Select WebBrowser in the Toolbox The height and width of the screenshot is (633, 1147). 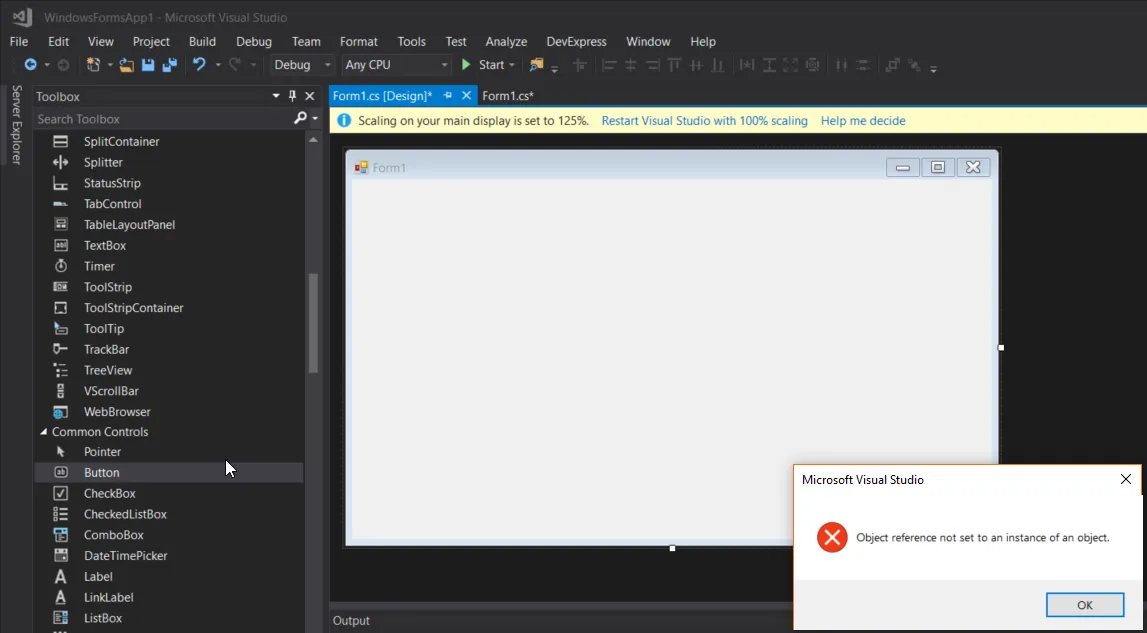click(x=169, y=412)
